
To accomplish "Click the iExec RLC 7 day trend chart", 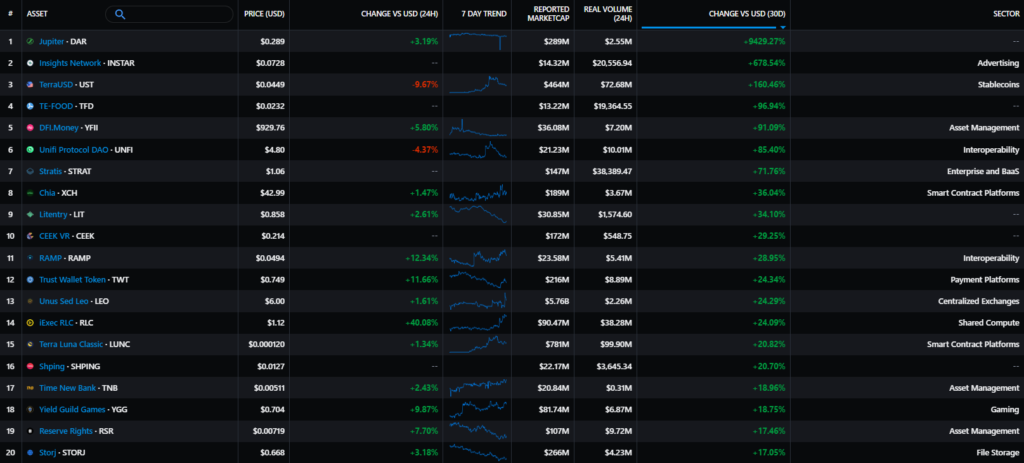I will click(479, 322).
